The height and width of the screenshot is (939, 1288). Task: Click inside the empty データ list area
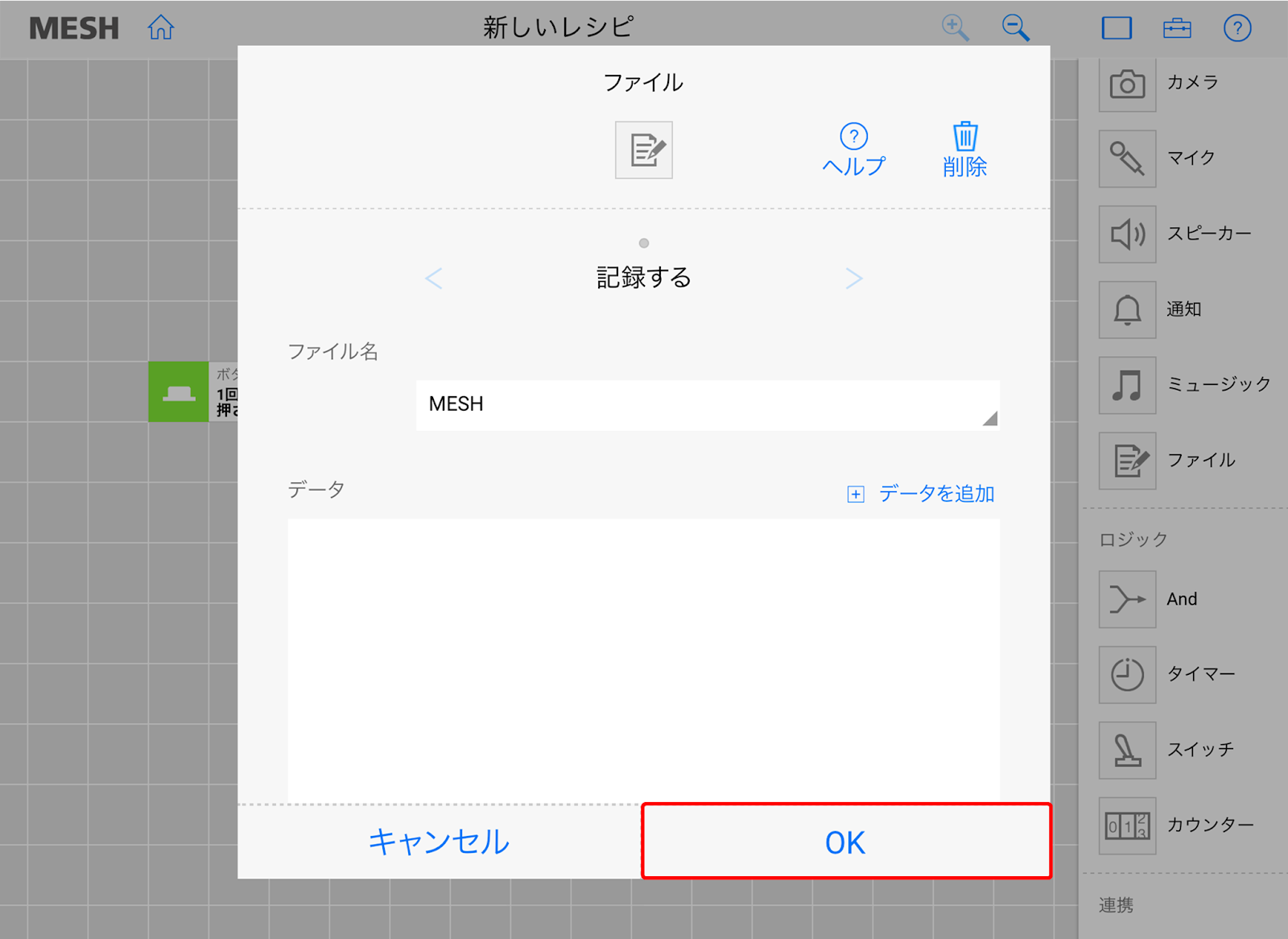click(x=644, y=660)
